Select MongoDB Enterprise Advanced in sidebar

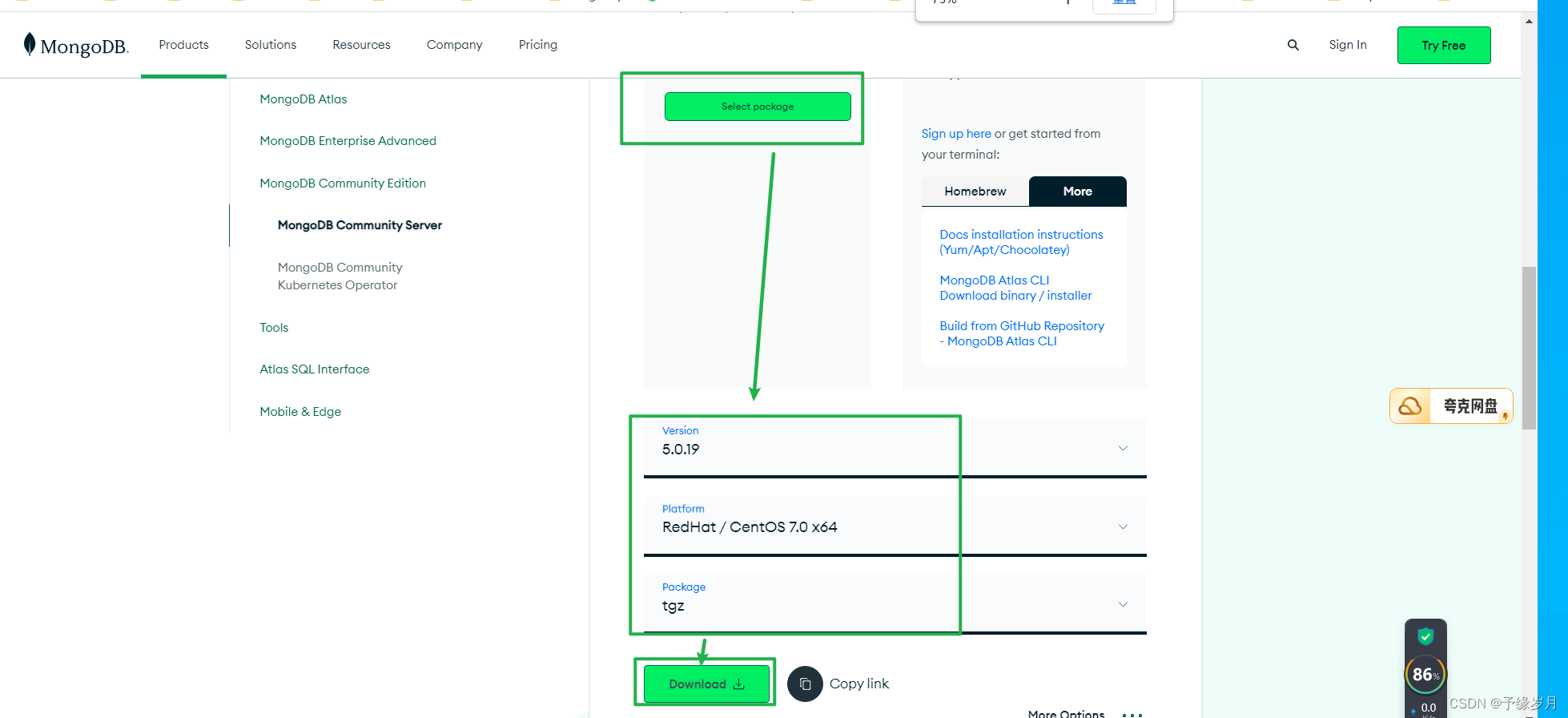(x=348, y=141)
